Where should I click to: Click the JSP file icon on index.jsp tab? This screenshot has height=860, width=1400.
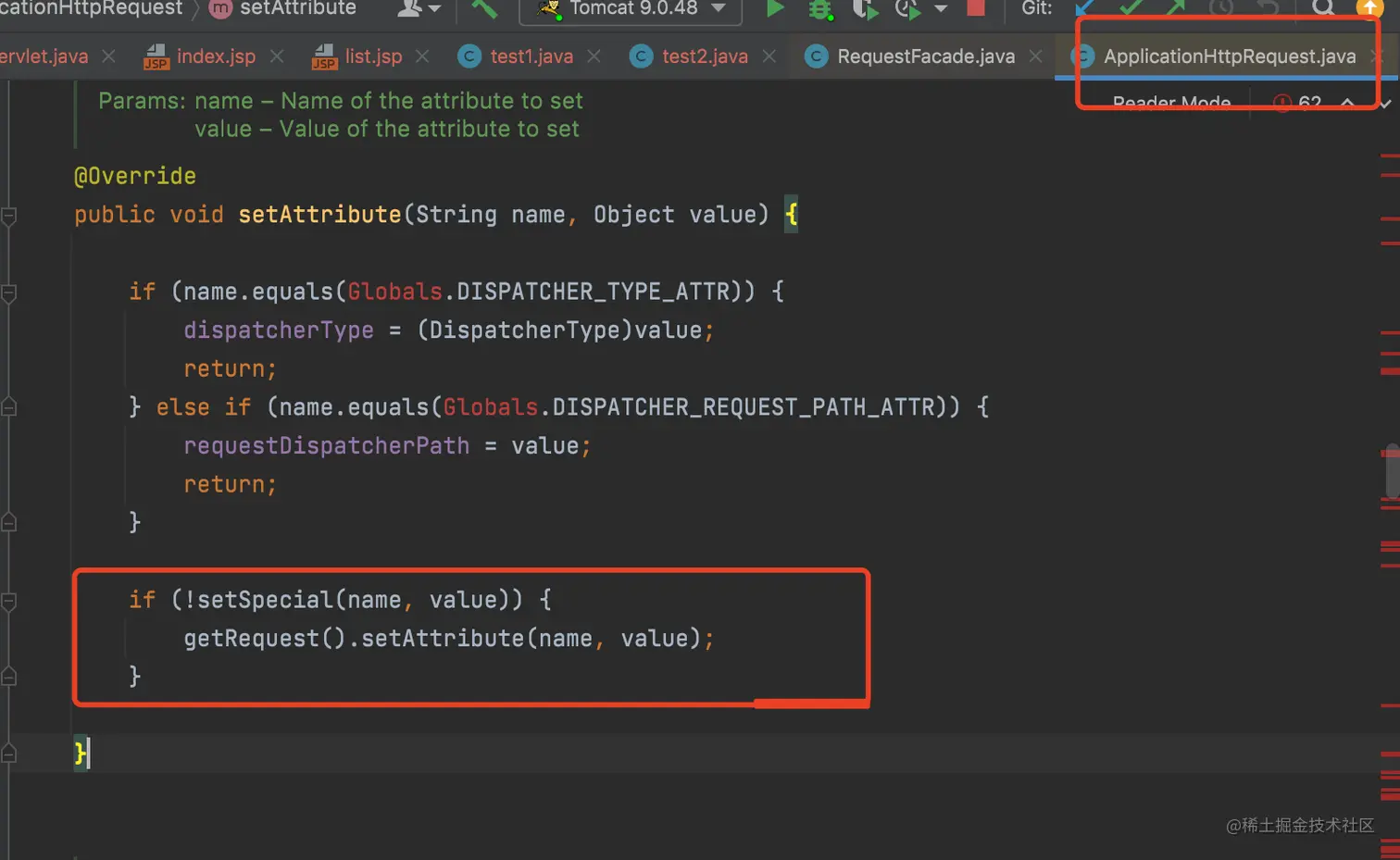pyautogui.click(x=156, y=57)
